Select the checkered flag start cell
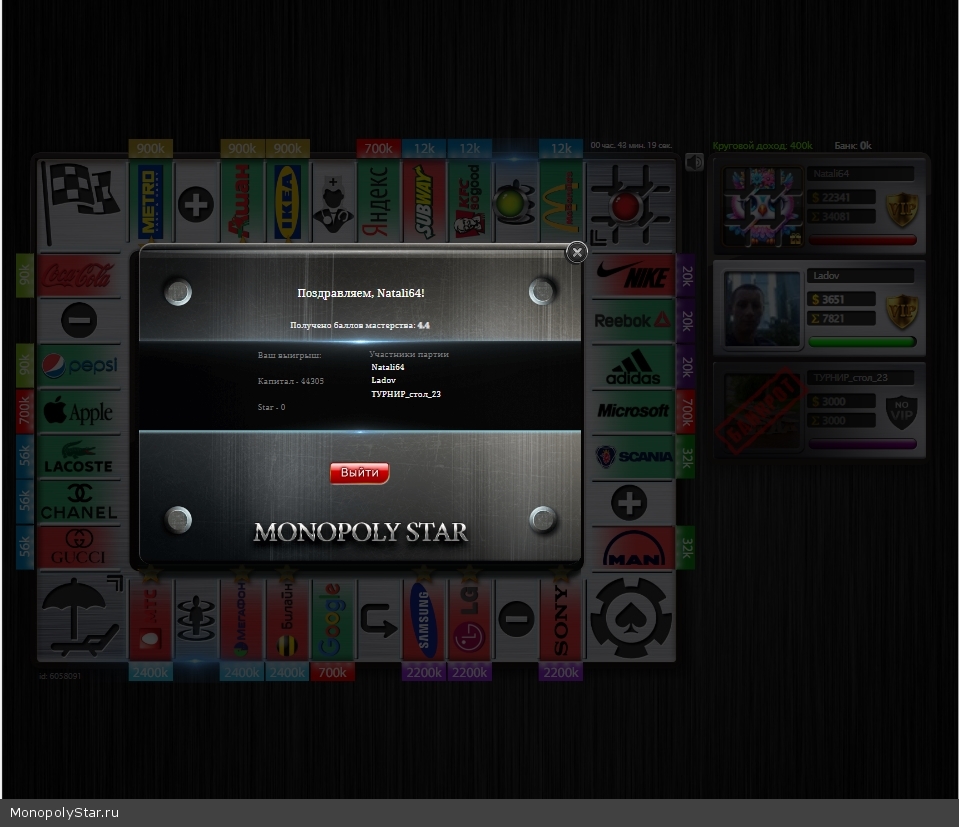Image resolution: width=959 pixels, height=827 pixels. click(x=80, y=202)
